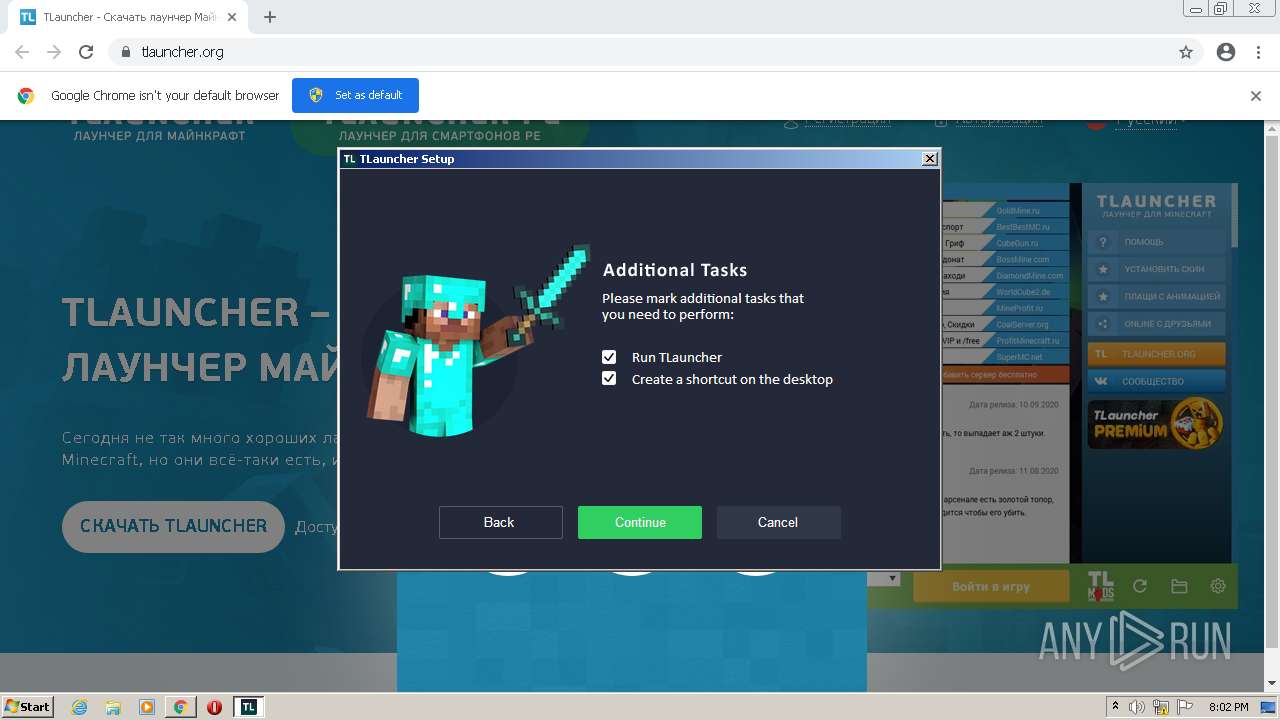Click the TL Mods icon in preview
This screenshot has width=1280, height=720.
[x=1100, y=586]
